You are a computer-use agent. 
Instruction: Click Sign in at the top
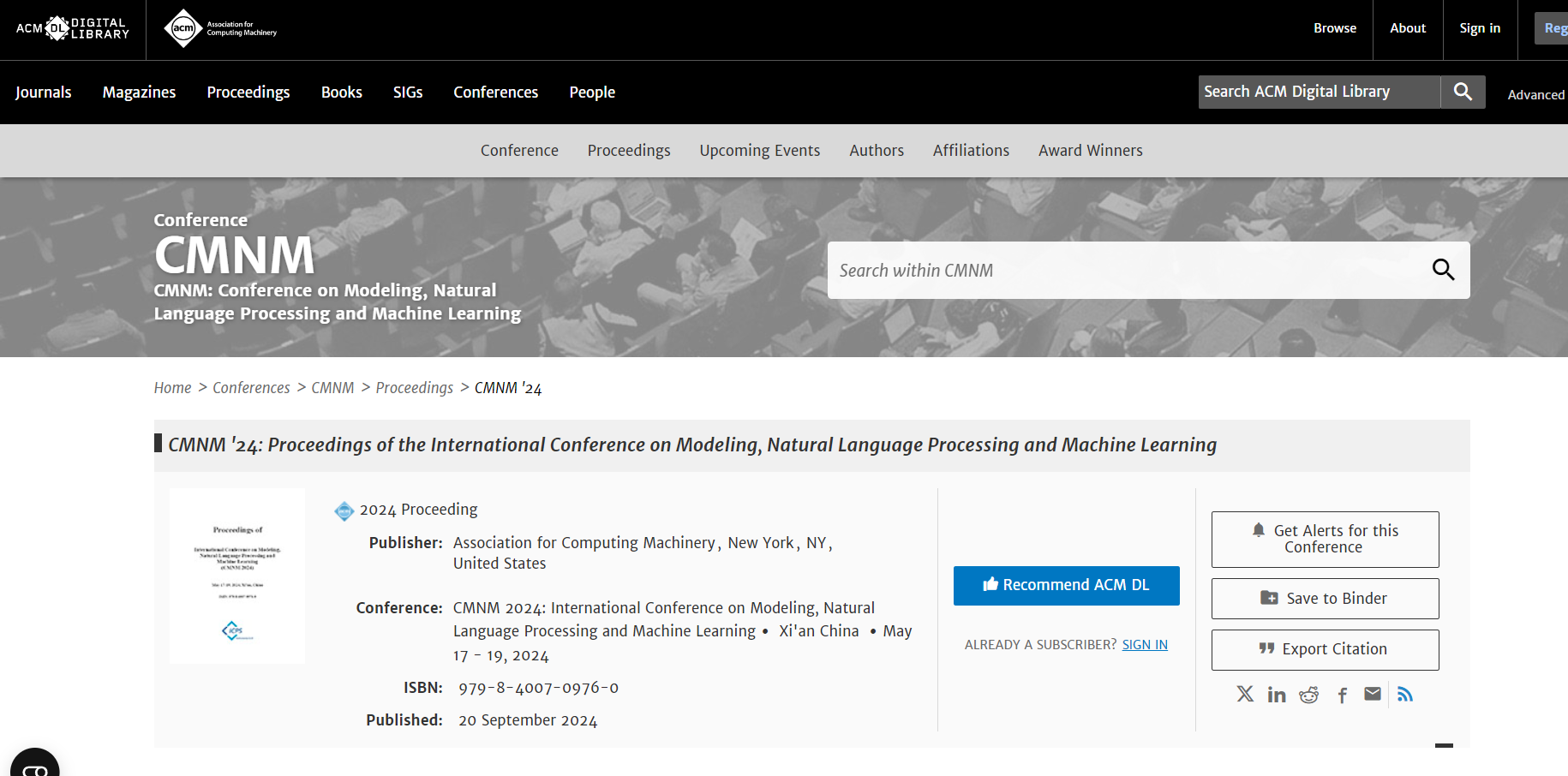[x=1480, y=28]
